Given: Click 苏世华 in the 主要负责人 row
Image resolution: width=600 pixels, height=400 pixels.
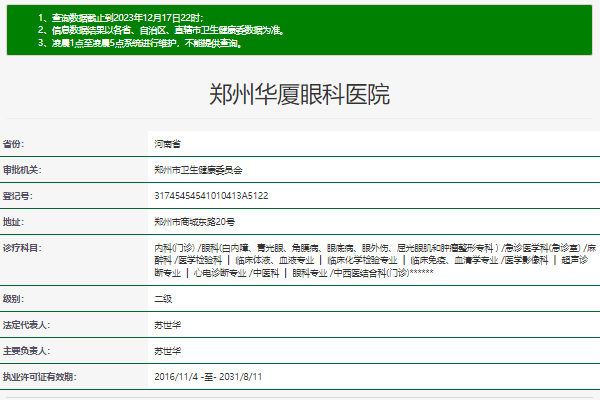Looking at the screenshot, I should [167, 351].
